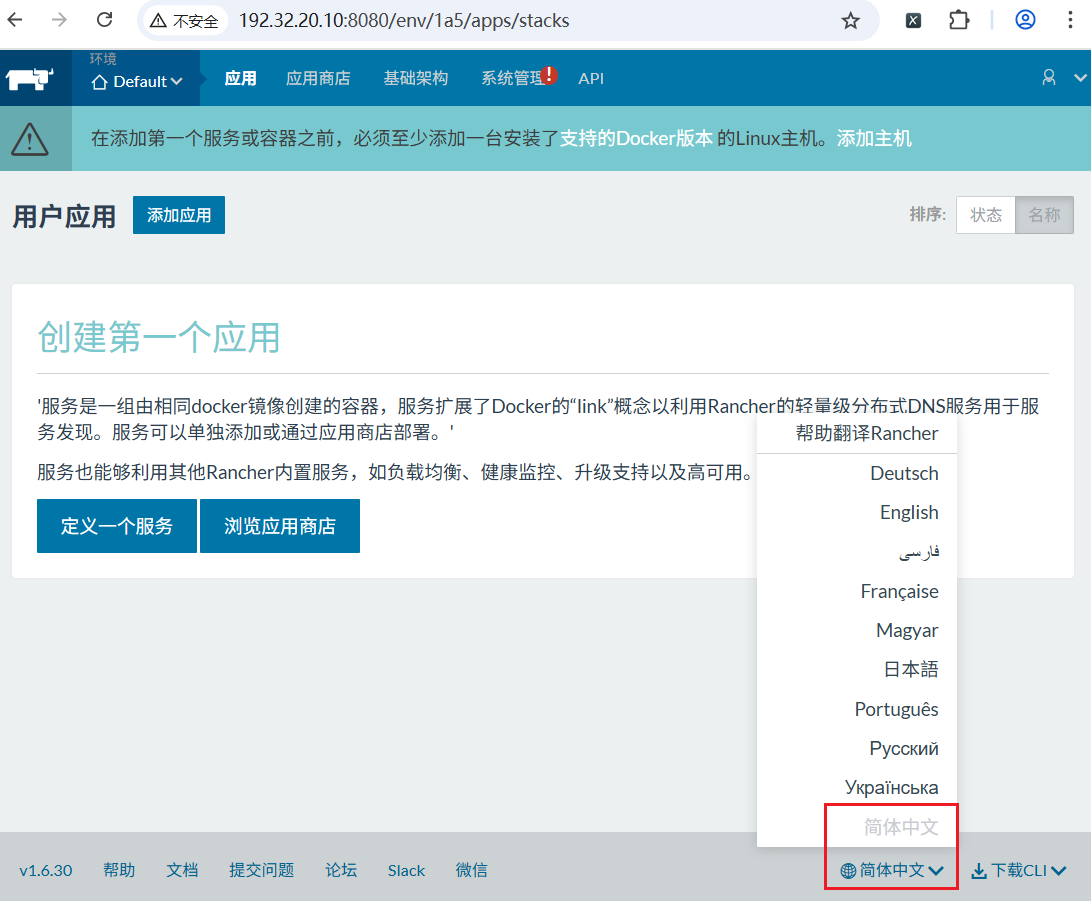Open the X extension icon in toolbar
The image size is (1091, 901).
pos(914,21)
